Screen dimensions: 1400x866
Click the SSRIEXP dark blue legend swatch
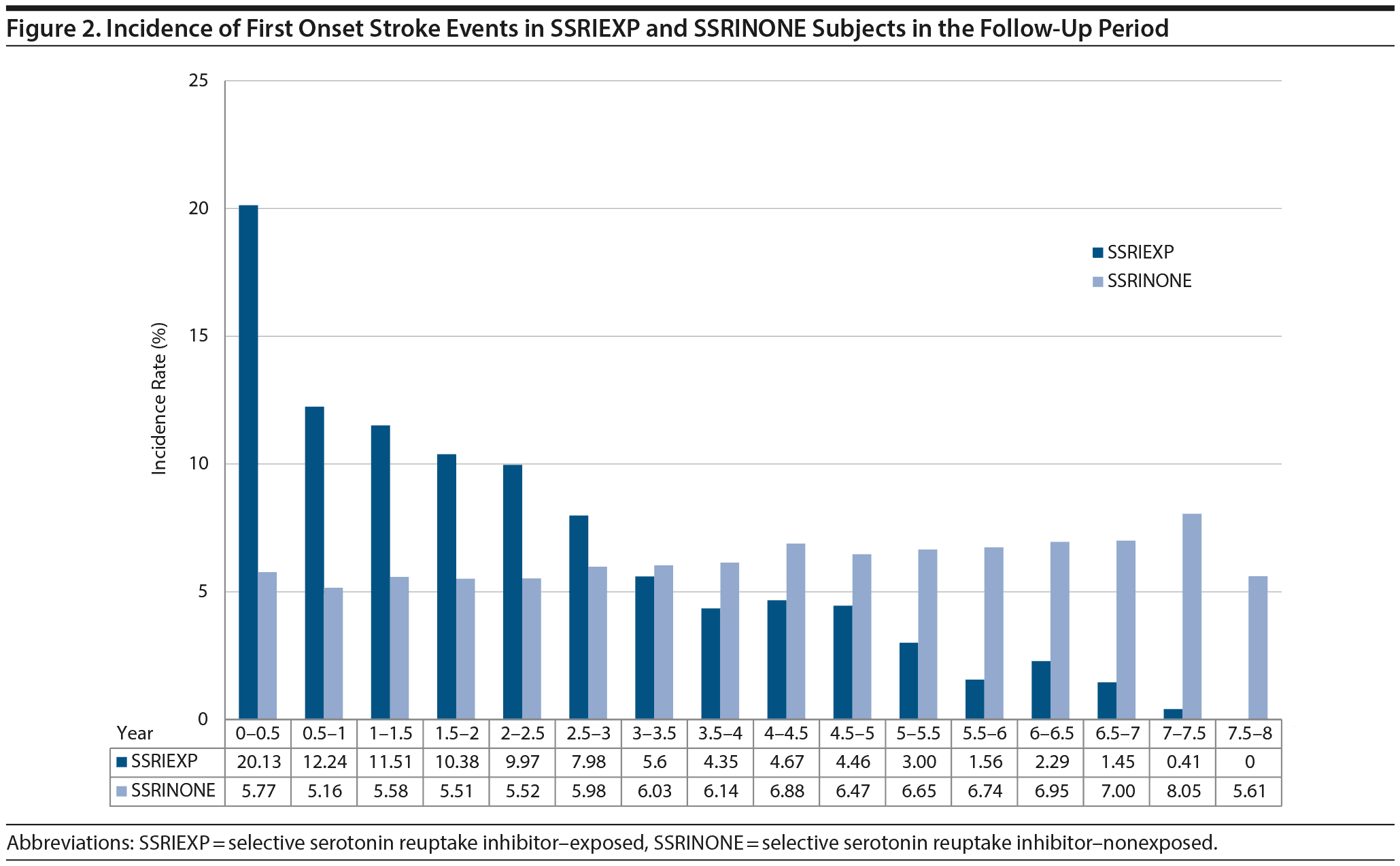(x=1097, y=253)
